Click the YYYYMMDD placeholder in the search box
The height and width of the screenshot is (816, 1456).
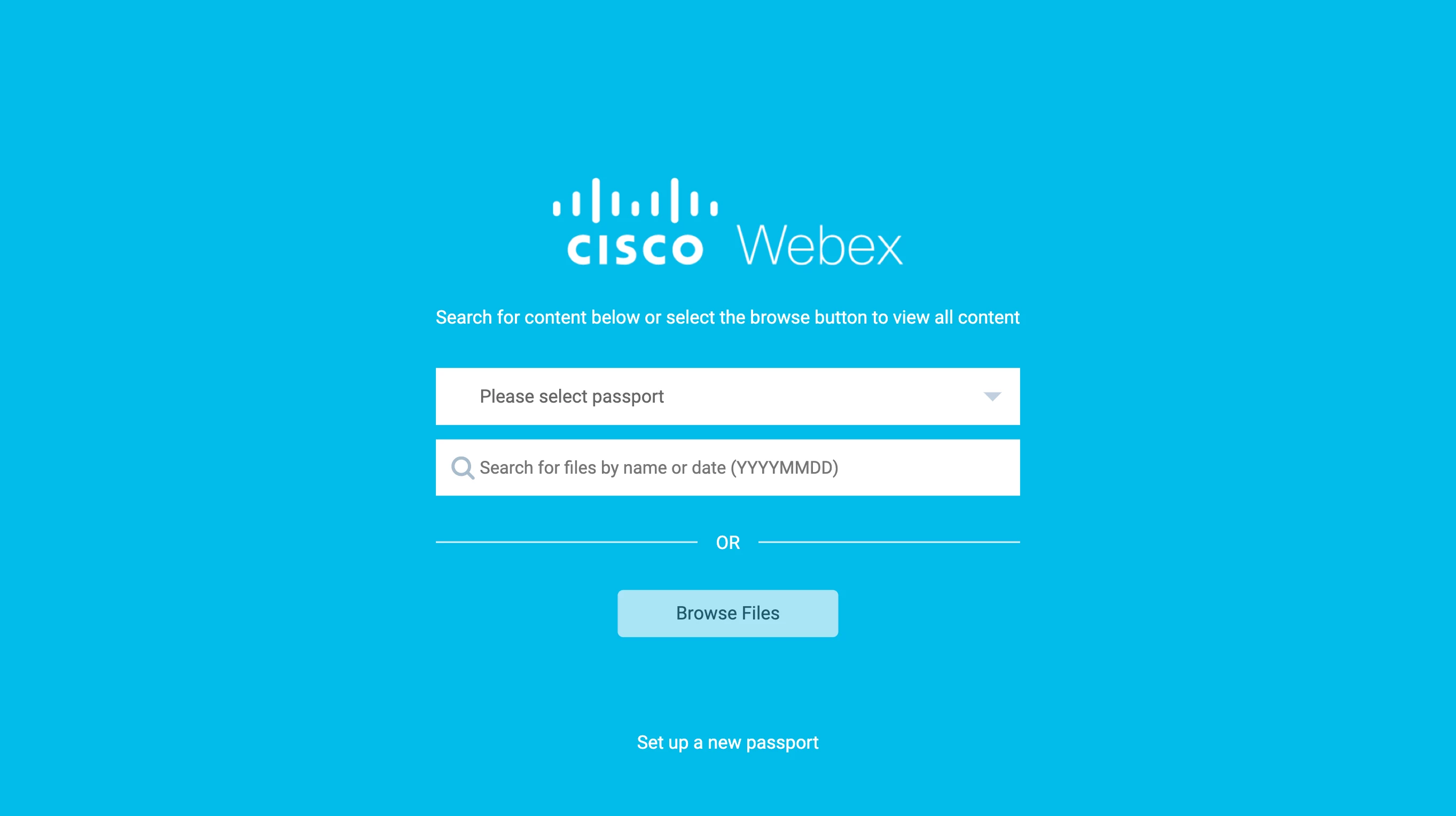click(x=785, y=468)
